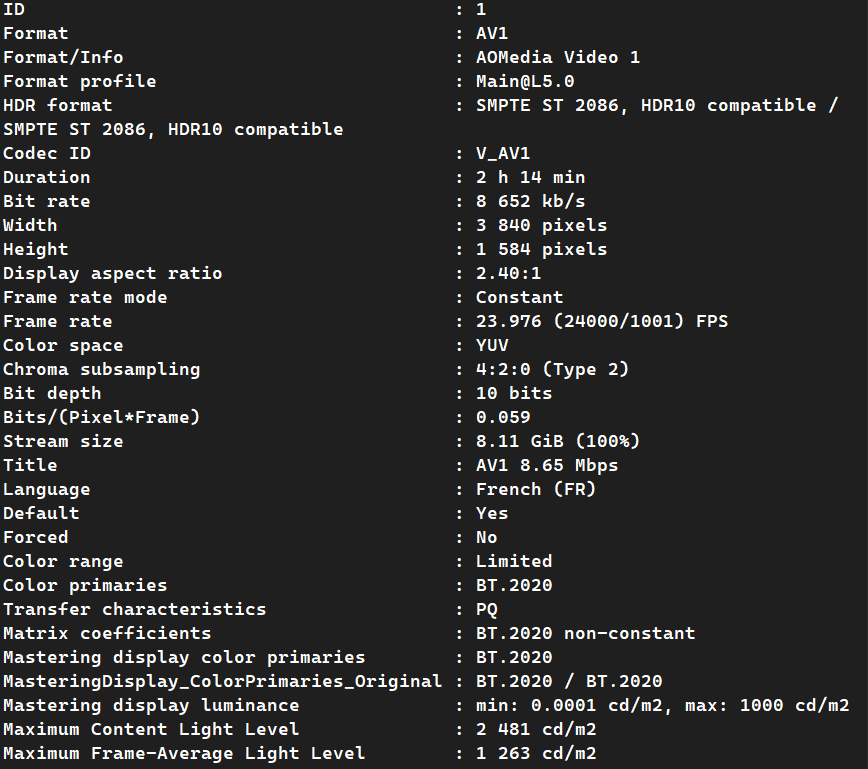Click the V_AV1 codec ID value
The height and width of the screenshot is (769, 868).
[503, 153]
